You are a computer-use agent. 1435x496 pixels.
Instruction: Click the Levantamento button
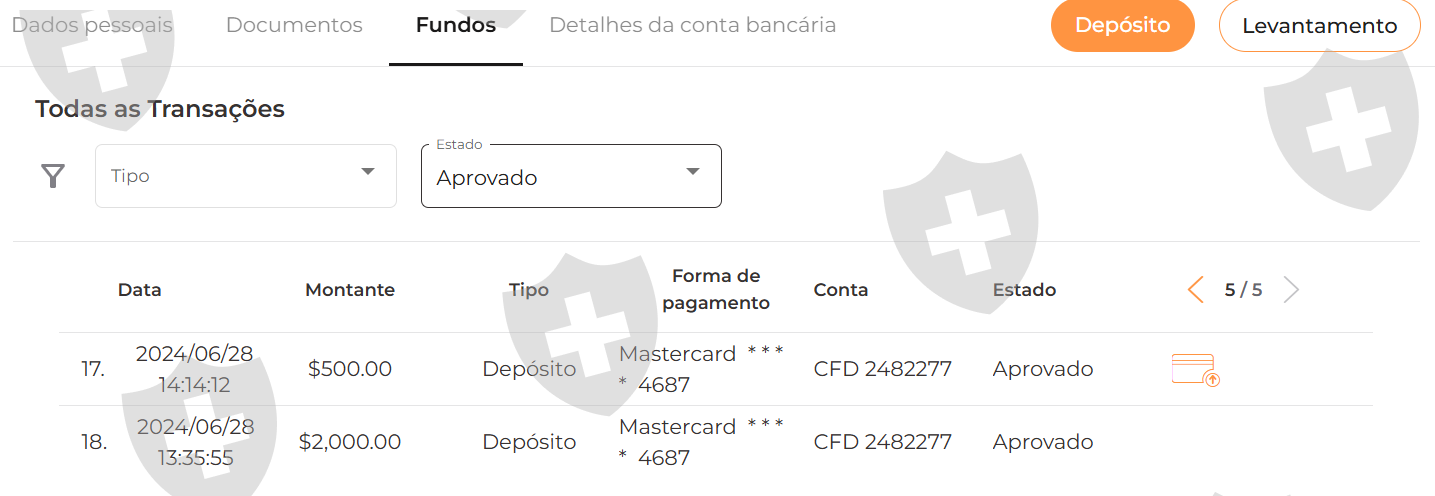point(1319,26)
